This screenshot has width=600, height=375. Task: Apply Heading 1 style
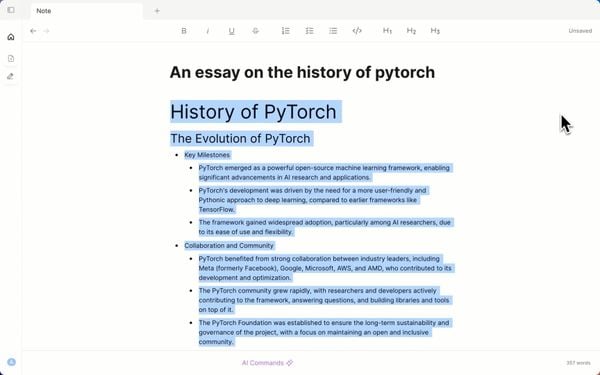[387, 31]
